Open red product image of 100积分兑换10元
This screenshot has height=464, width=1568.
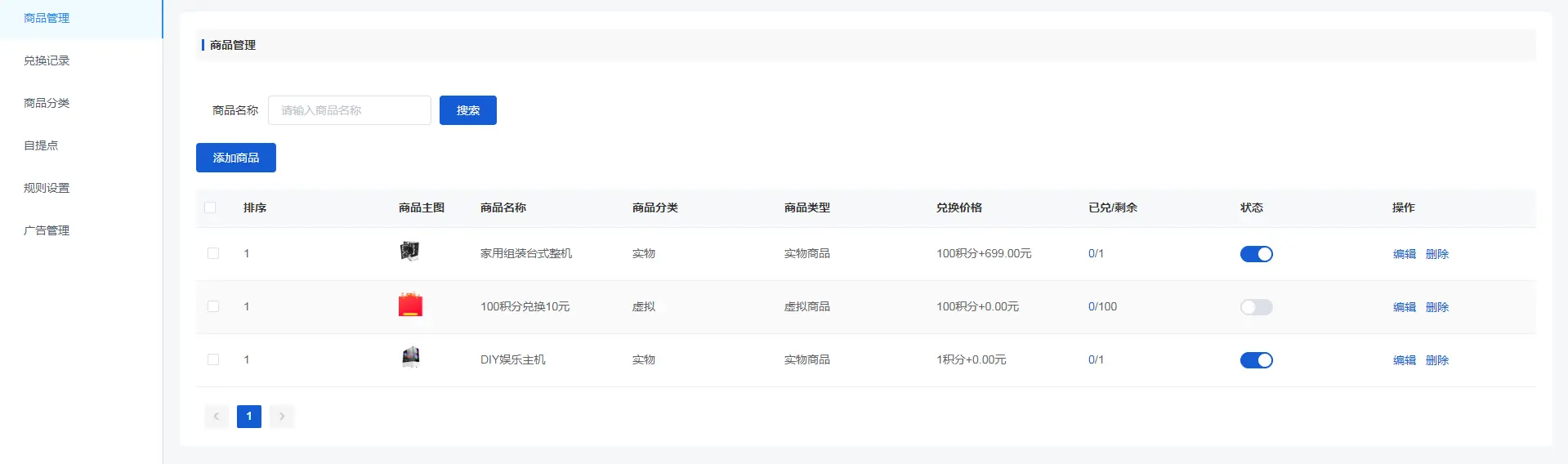click(410, 305)
